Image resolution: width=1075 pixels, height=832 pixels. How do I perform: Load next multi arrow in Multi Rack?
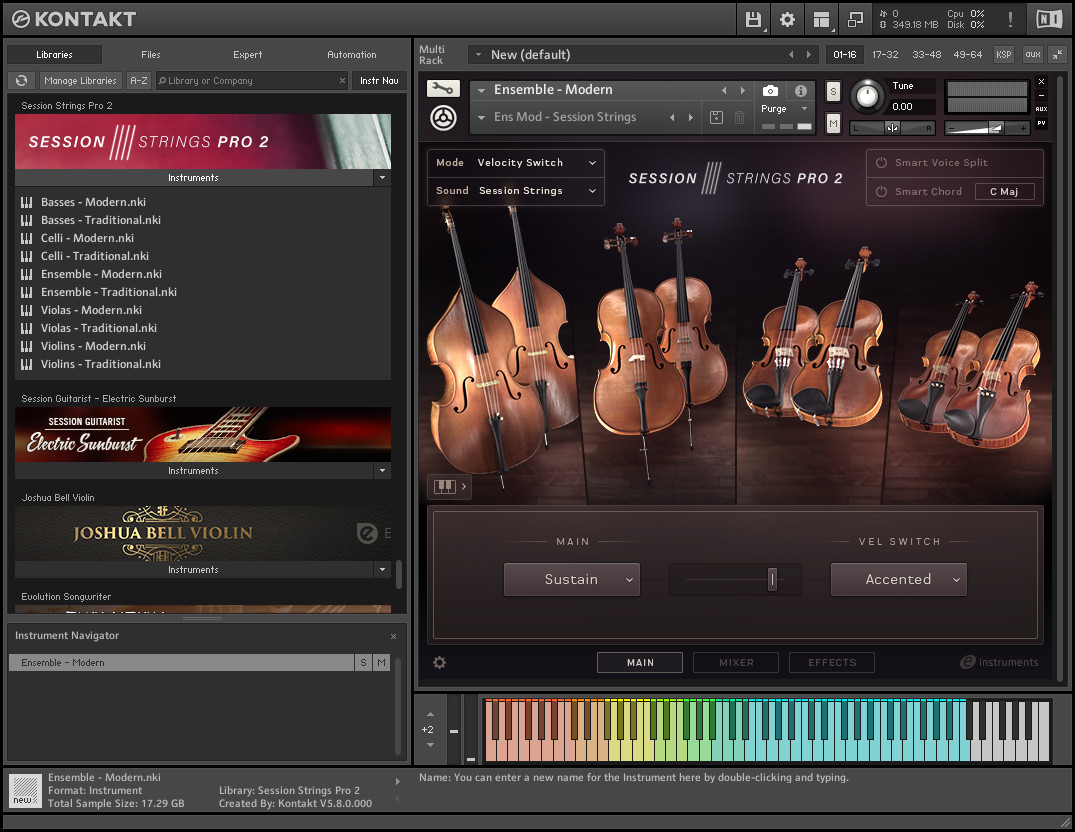808,54
